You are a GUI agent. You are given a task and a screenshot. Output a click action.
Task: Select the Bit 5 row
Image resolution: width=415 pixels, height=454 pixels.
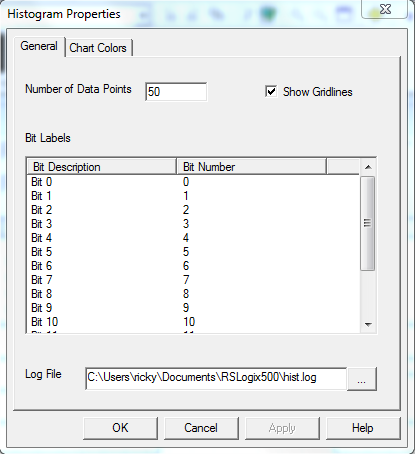[x=193, y=252]
